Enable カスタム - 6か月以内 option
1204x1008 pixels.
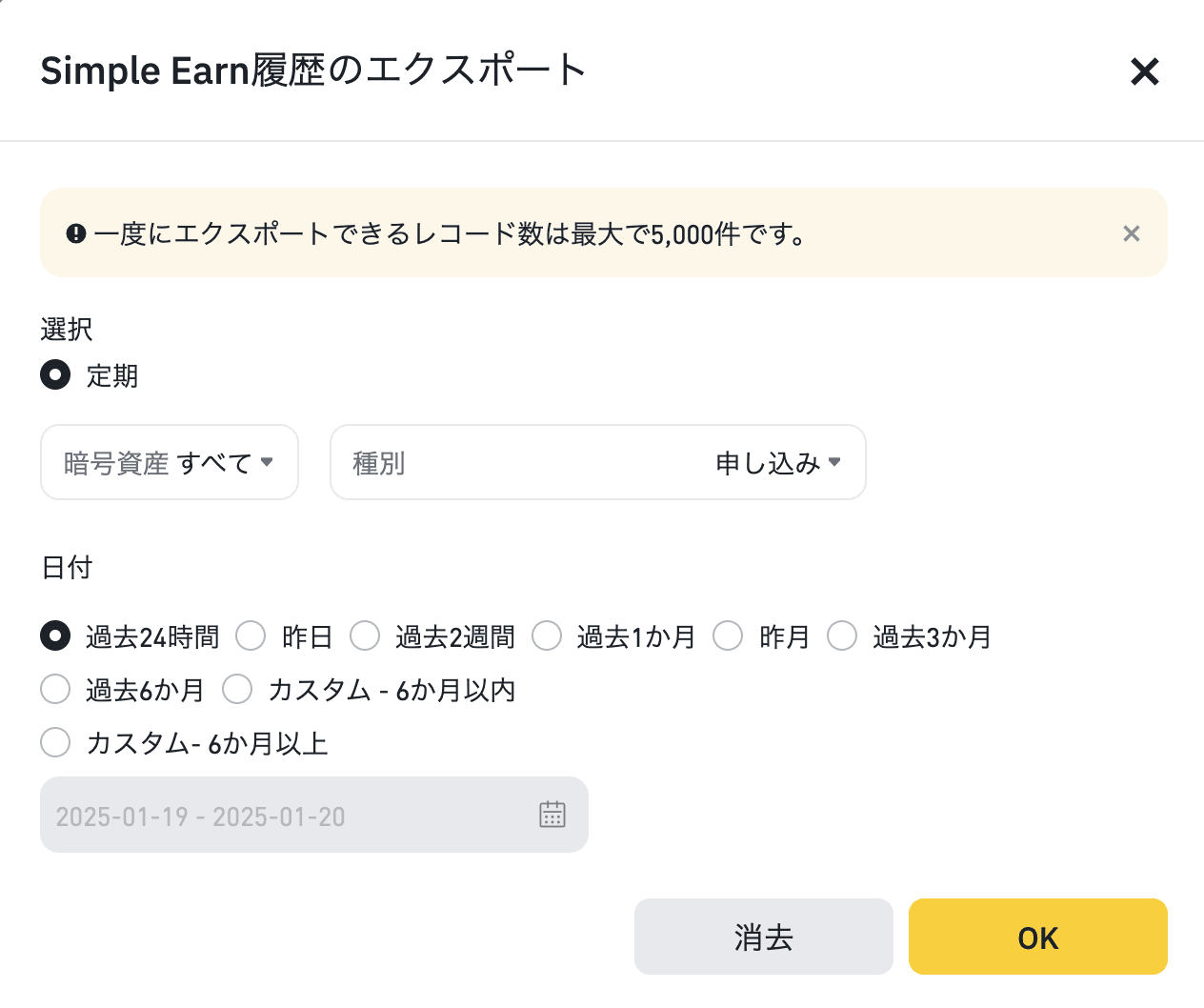tap(237, 689)
